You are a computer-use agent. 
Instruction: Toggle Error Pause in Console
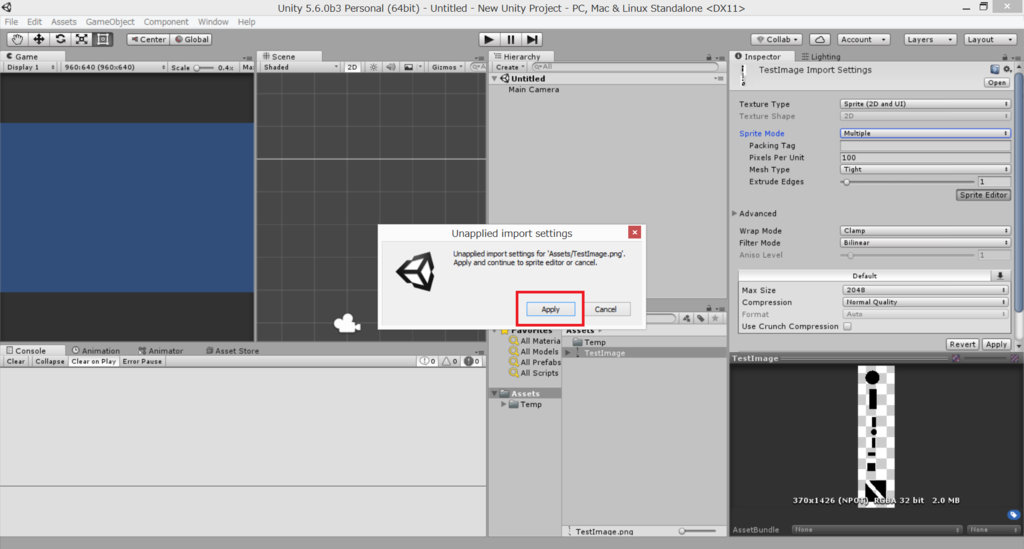point(142,361)
